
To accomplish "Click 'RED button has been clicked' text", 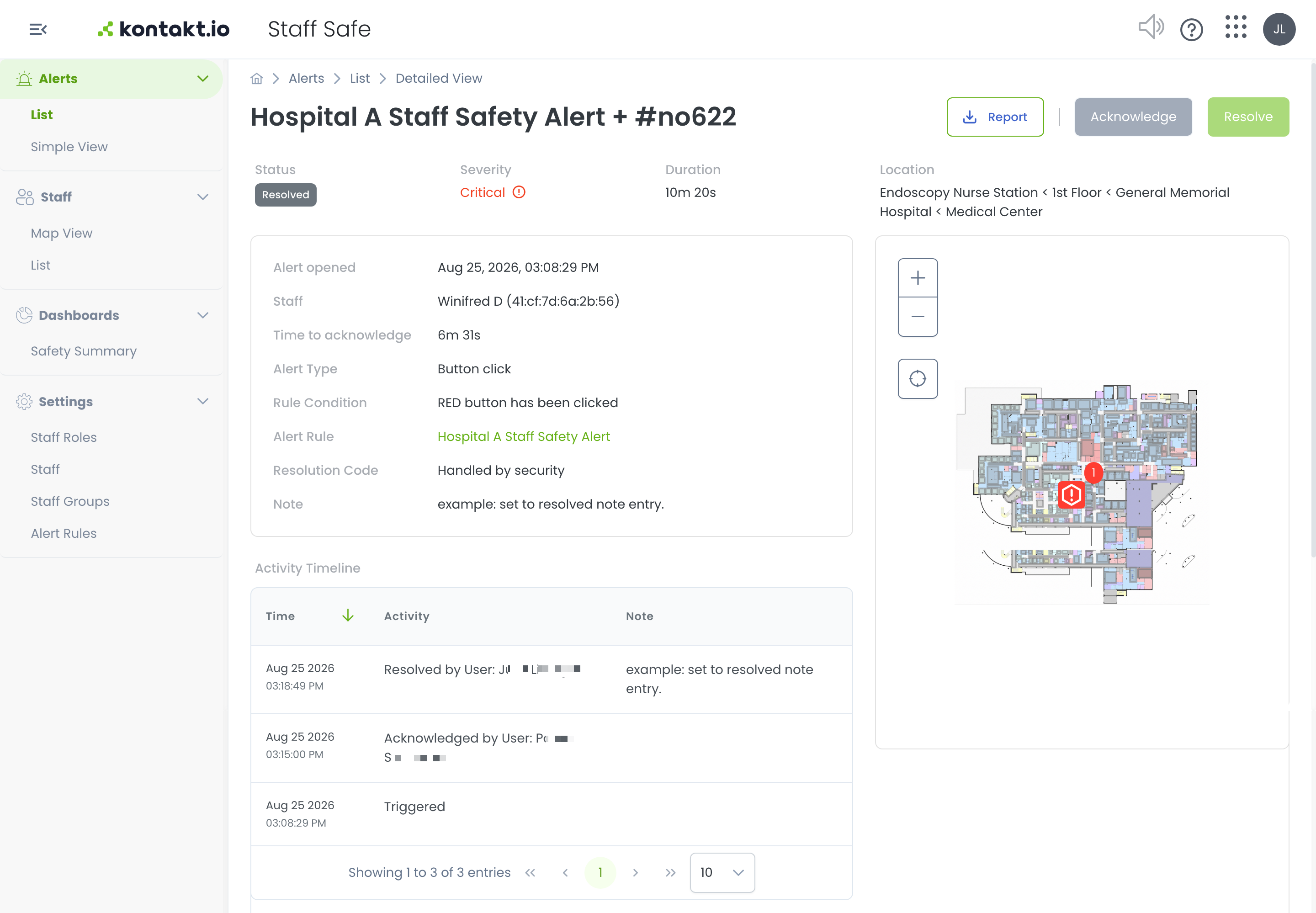I will [x=527, y=403].
